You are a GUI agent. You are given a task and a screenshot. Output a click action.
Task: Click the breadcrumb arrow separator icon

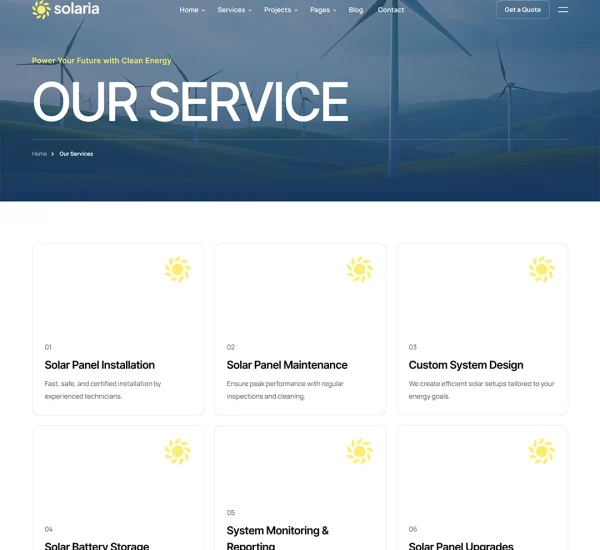52,154
